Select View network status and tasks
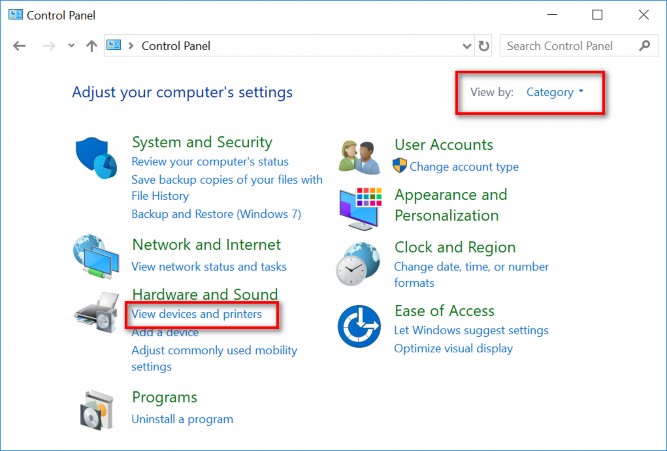 tap(209, 267)
